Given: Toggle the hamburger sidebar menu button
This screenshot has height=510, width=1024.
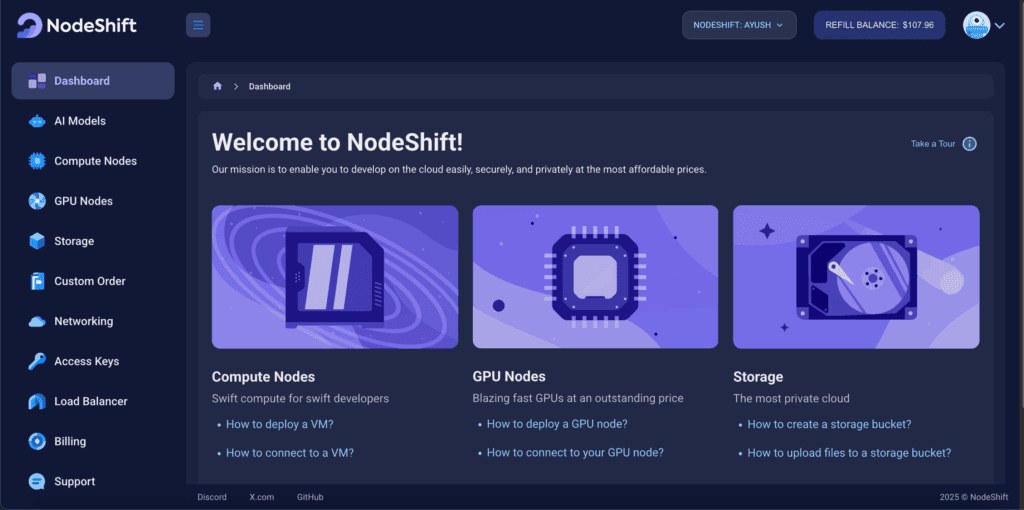Looking at the screenshot, I should pos(198,25).
